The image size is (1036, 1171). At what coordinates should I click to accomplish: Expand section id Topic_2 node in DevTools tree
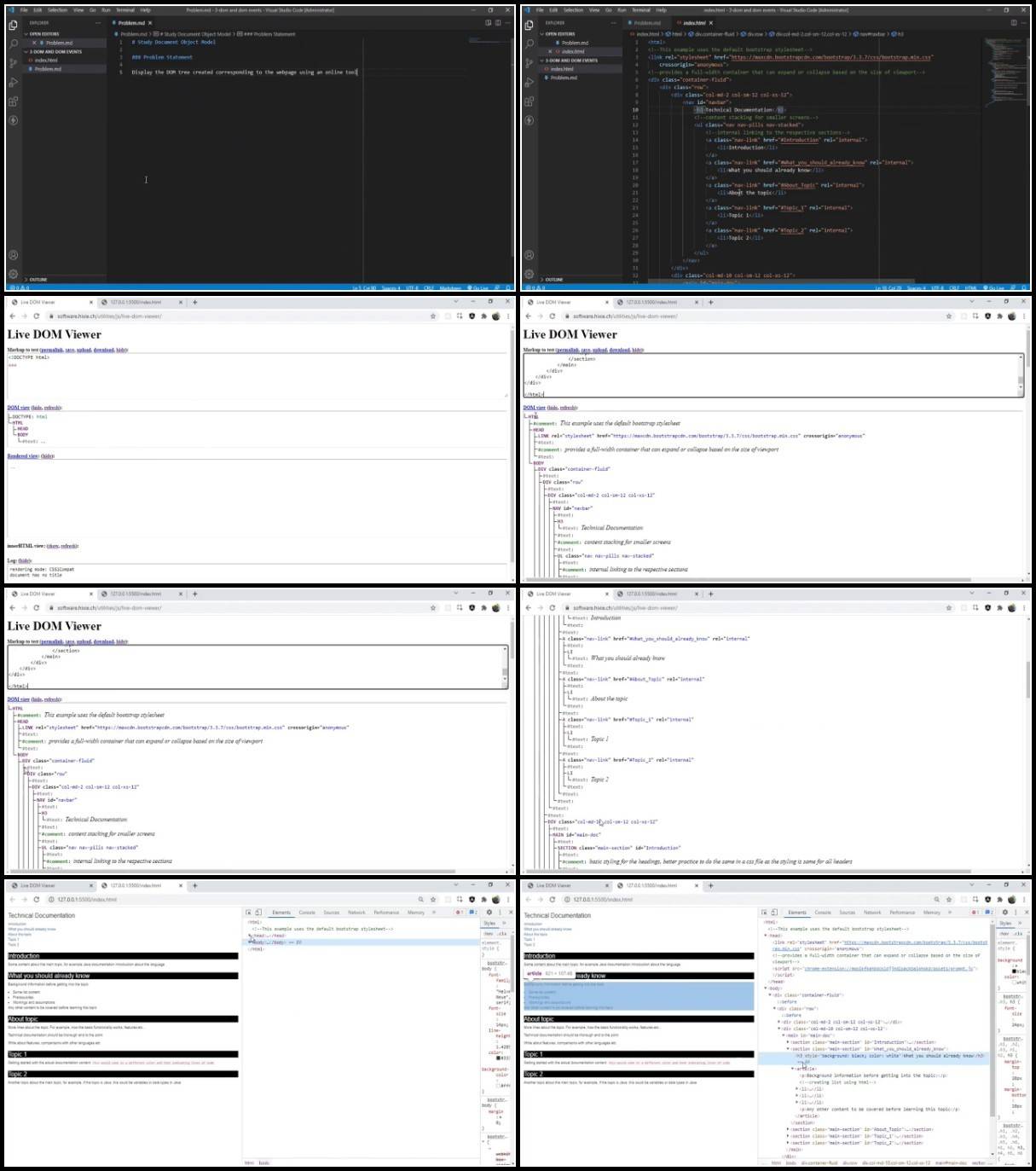click(788, 1143)
